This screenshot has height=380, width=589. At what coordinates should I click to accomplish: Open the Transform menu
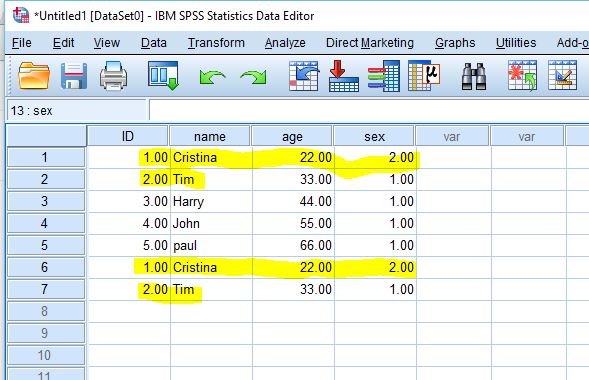(216, 43)
